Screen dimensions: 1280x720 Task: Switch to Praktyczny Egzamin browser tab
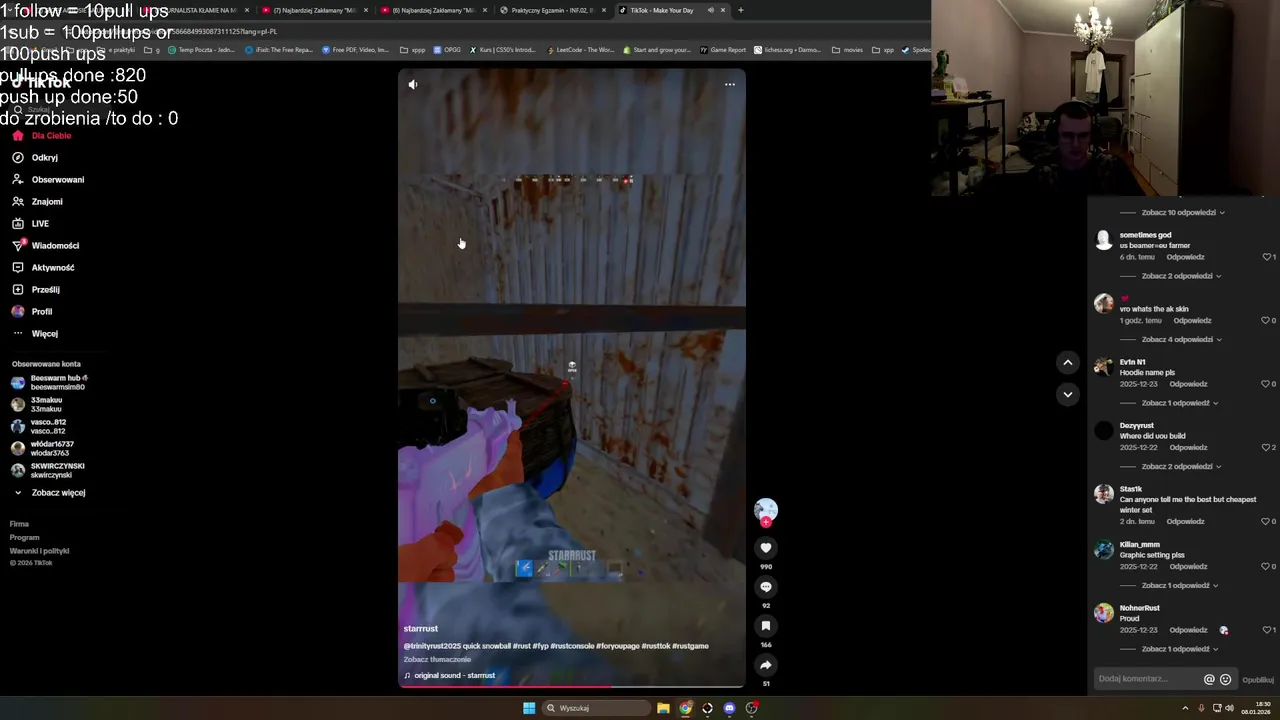(x=552, y=10)
